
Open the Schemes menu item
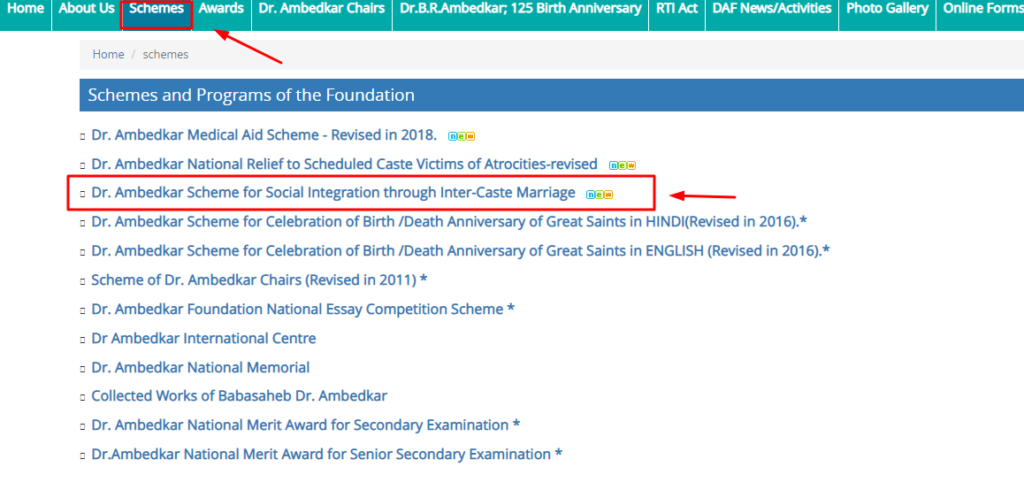157,9
